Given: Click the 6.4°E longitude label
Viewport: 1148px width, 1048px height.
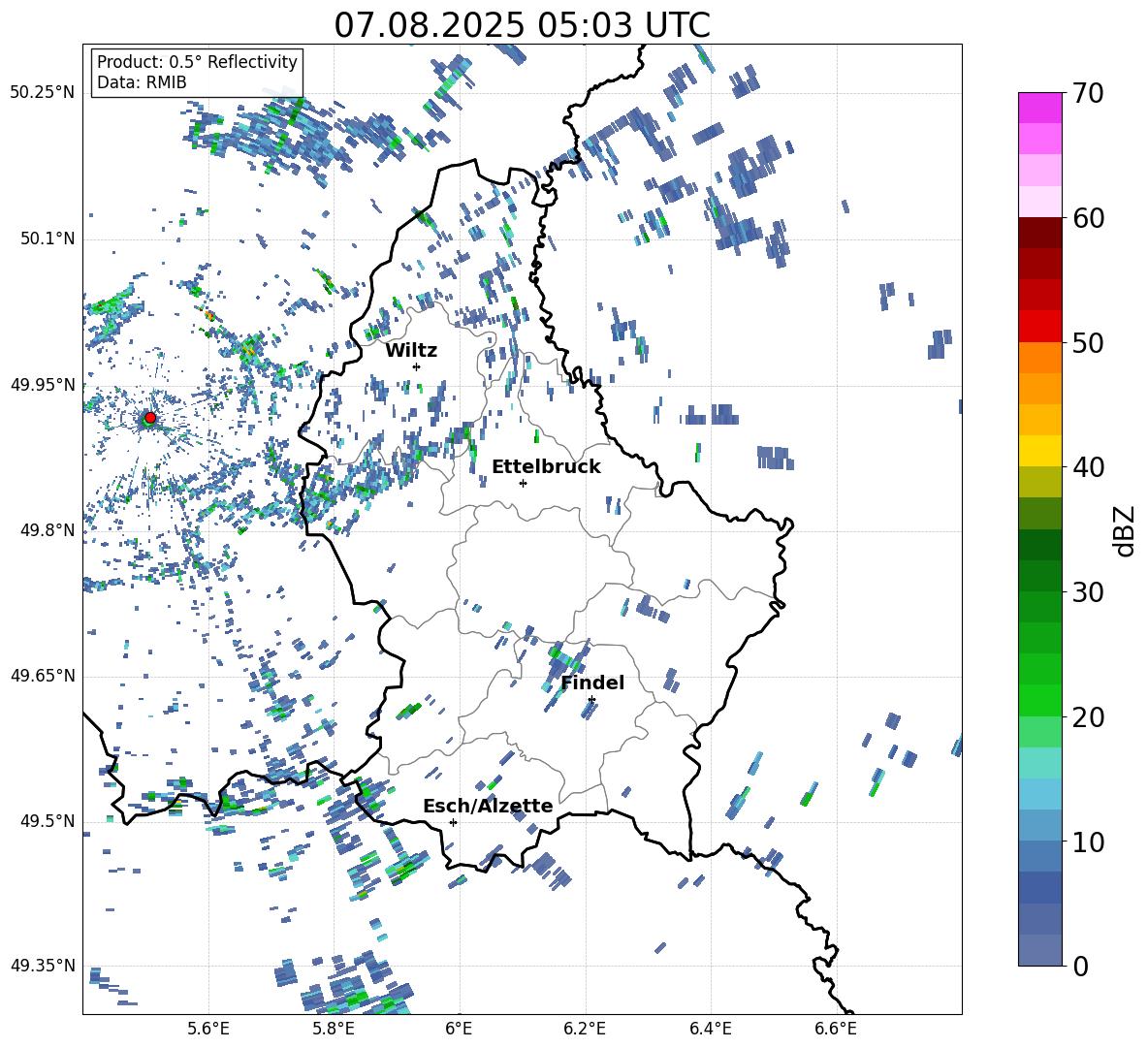Looking at the screenshot, I should [x=711, y=1029].
